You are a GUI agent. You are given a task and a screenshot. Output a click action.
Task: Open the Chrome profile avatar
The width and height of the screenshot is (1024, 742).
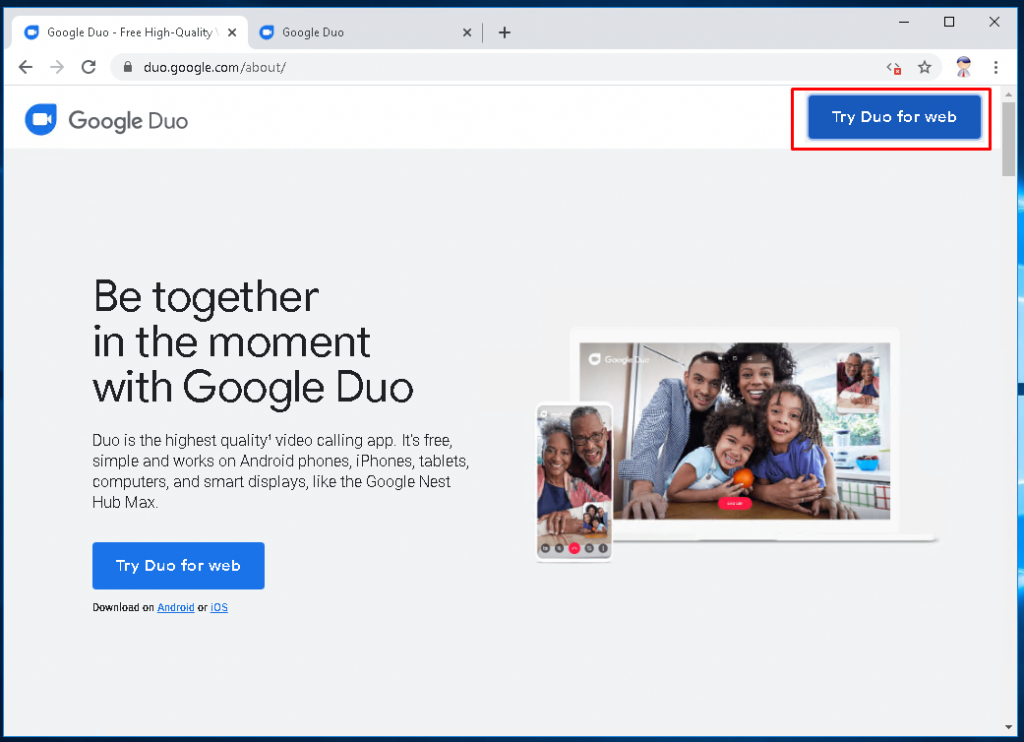point(963,67)
